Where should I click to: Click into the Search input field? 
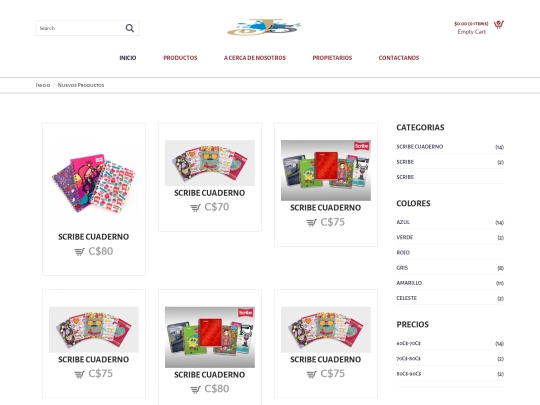[x=80, y=28]
